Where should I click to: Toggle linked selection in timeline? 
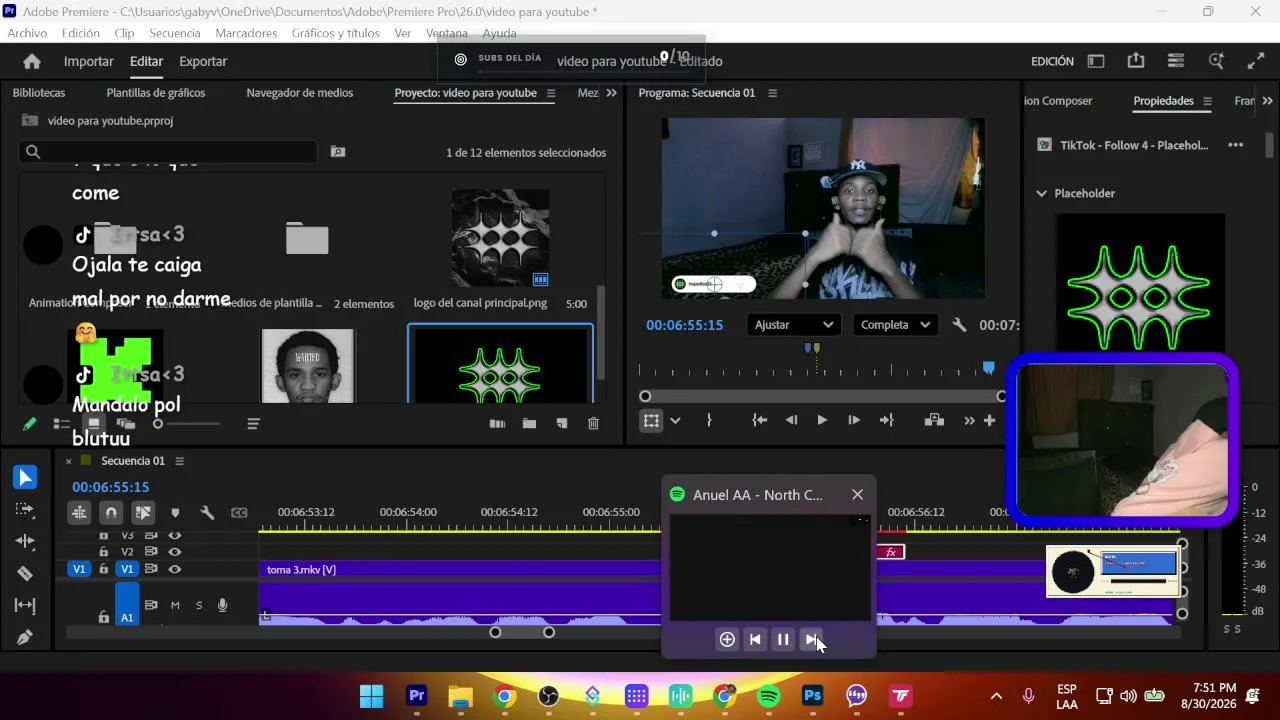tap(143, 513)
